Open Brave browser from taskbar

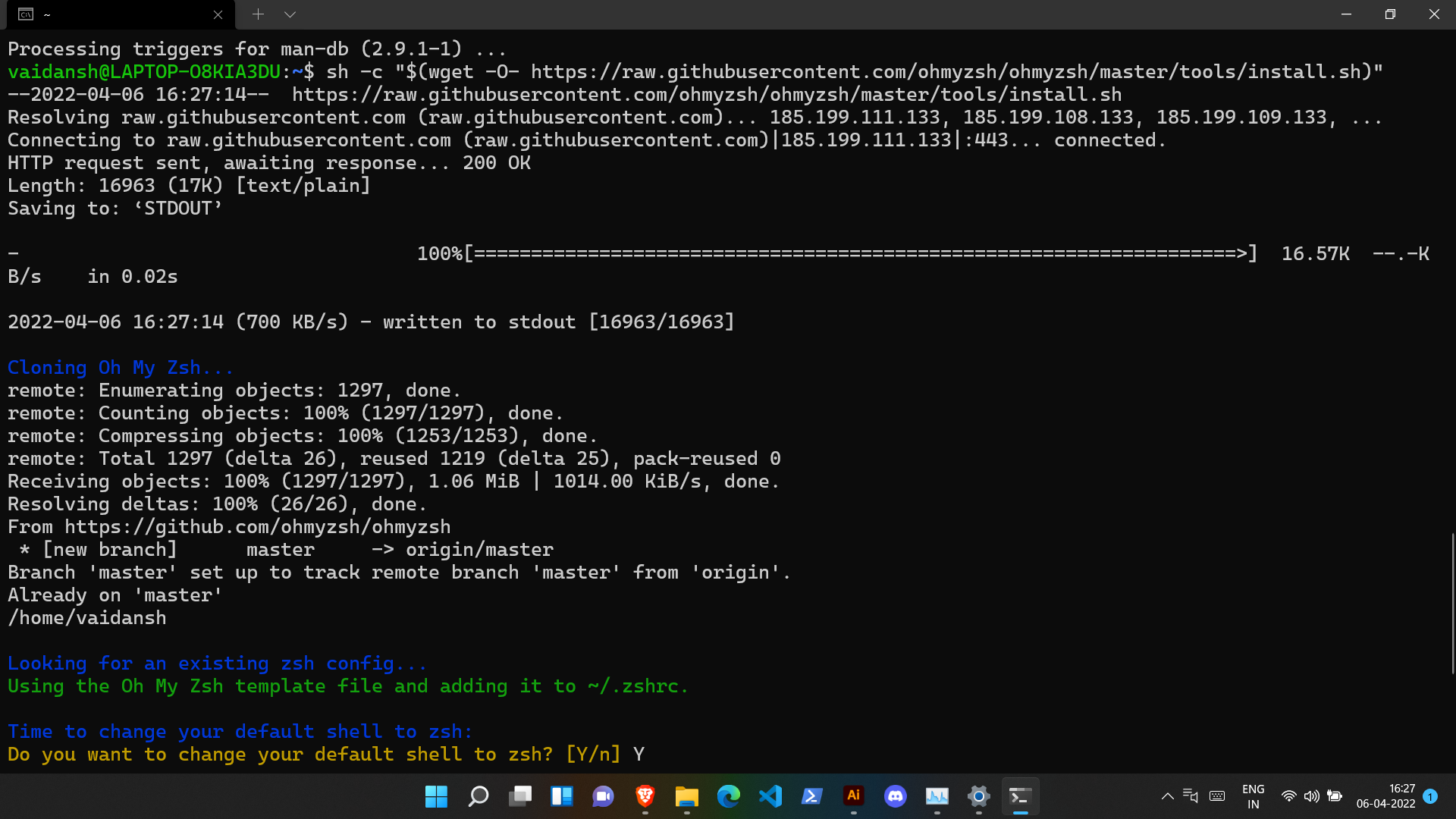[645, 796]
